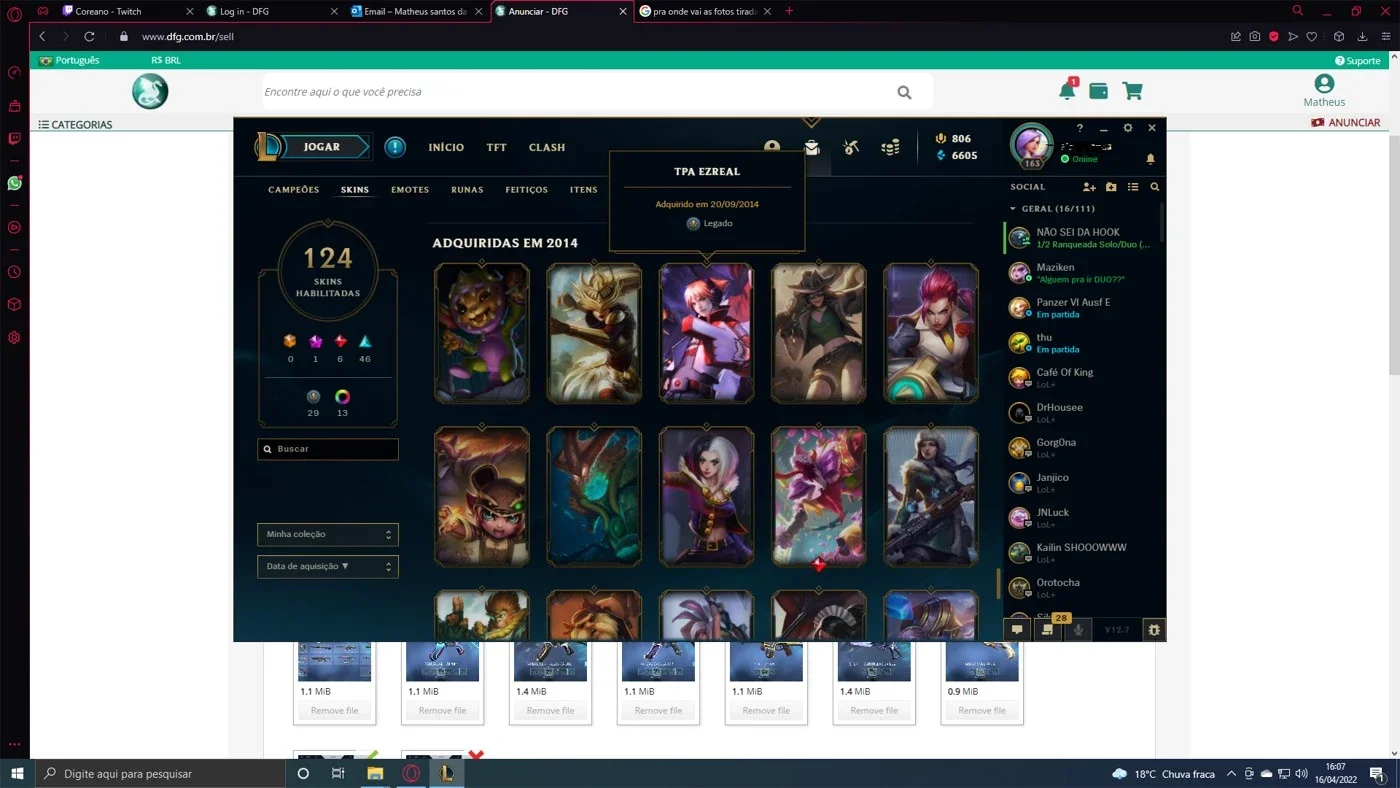This screenshot has height=788, width=1400.
Task: Switch to Log in - DFG browser tab
Action: pyautogui.click(x=270, y=11)
